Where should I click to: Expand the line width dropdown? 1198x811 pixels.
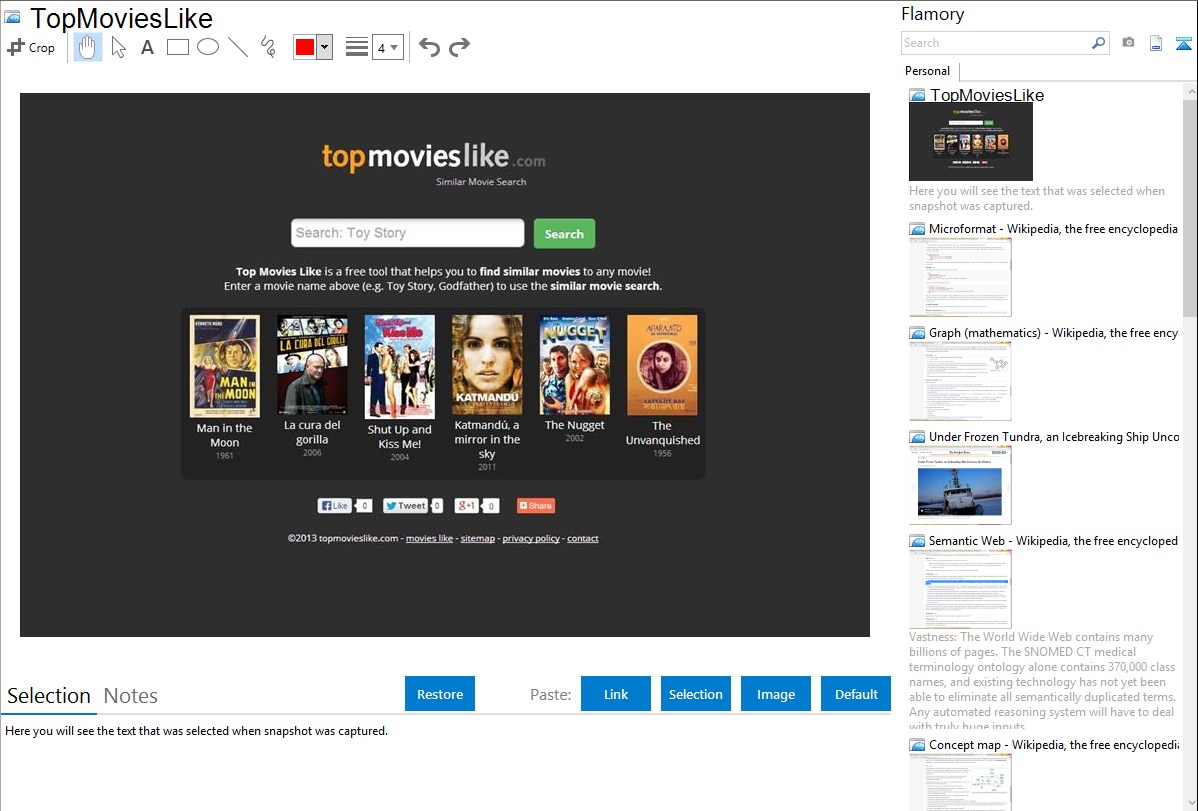(x=388, y=47)
